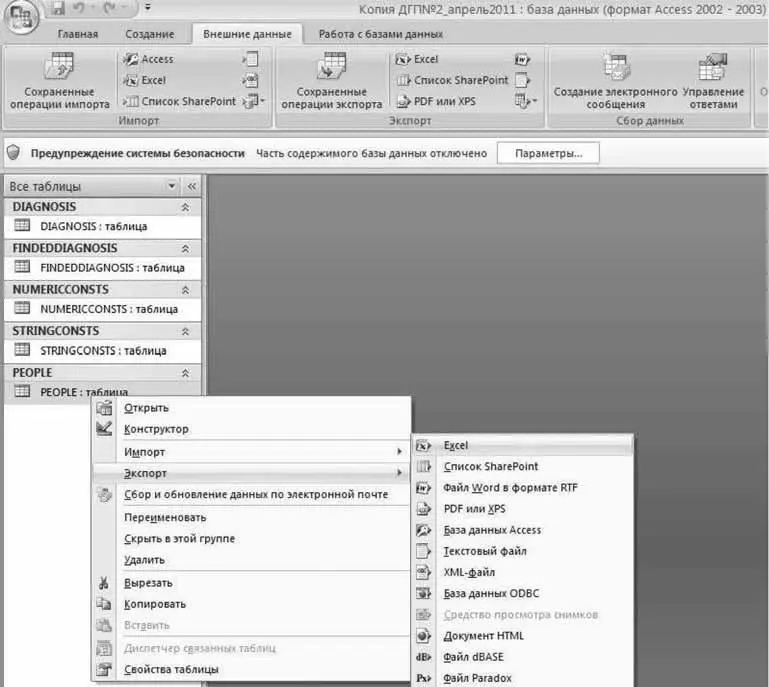The height and width of the screenshot is (687, 769).
Task: Open Manage replies
Action: coord(713,81)
